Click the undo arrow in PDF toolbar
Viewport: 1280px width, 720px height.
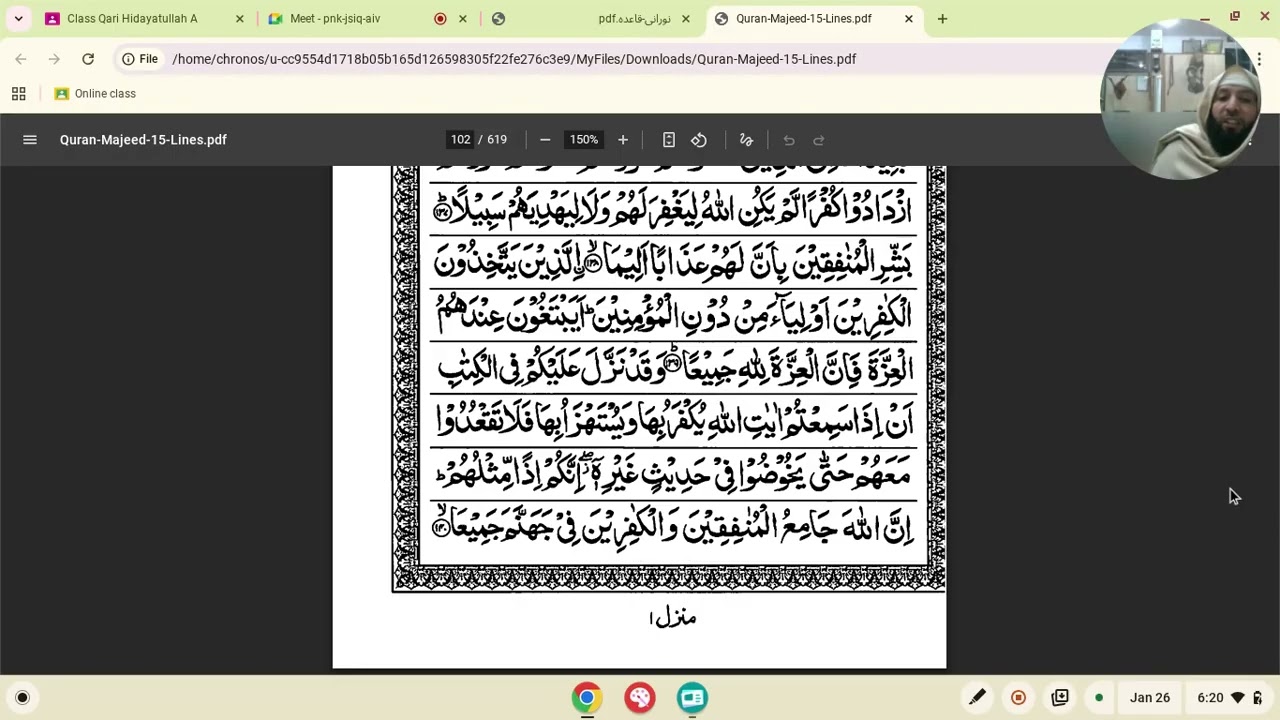(x=789, y=140)
